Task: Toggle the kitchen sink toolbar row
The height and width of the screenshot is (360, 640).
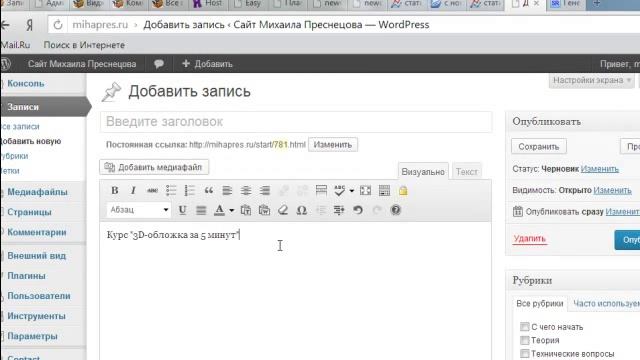Action: (384, 190)
